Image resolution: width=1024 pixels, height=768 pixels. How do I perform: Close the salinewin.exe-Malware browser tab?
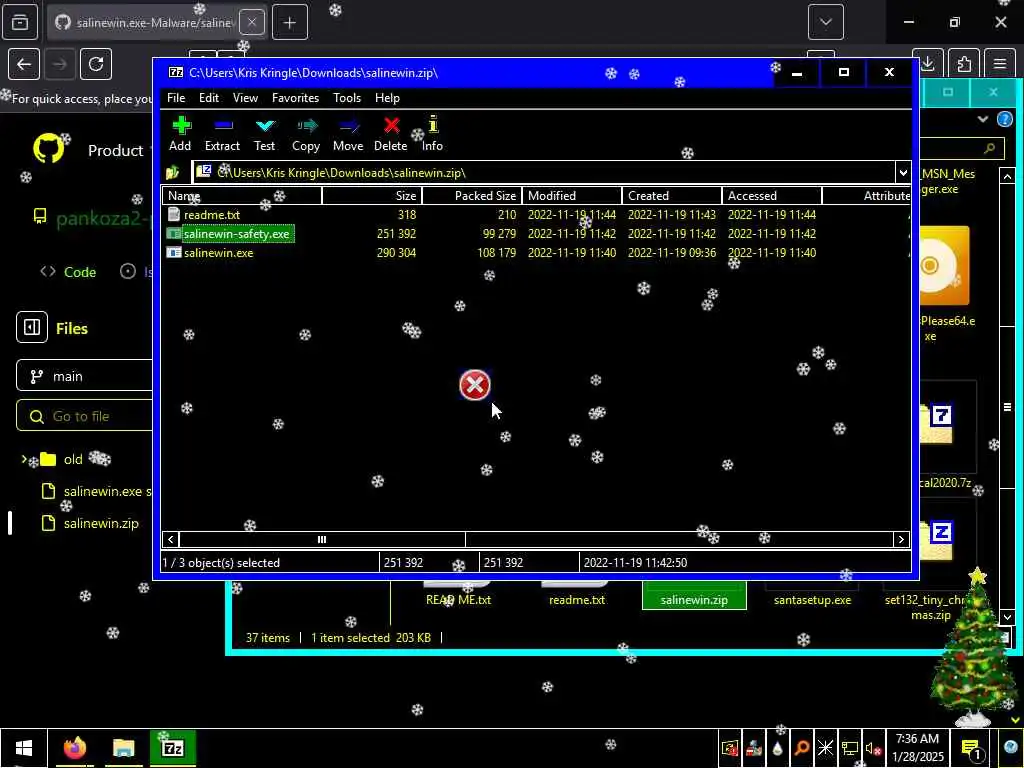(251, 22)
